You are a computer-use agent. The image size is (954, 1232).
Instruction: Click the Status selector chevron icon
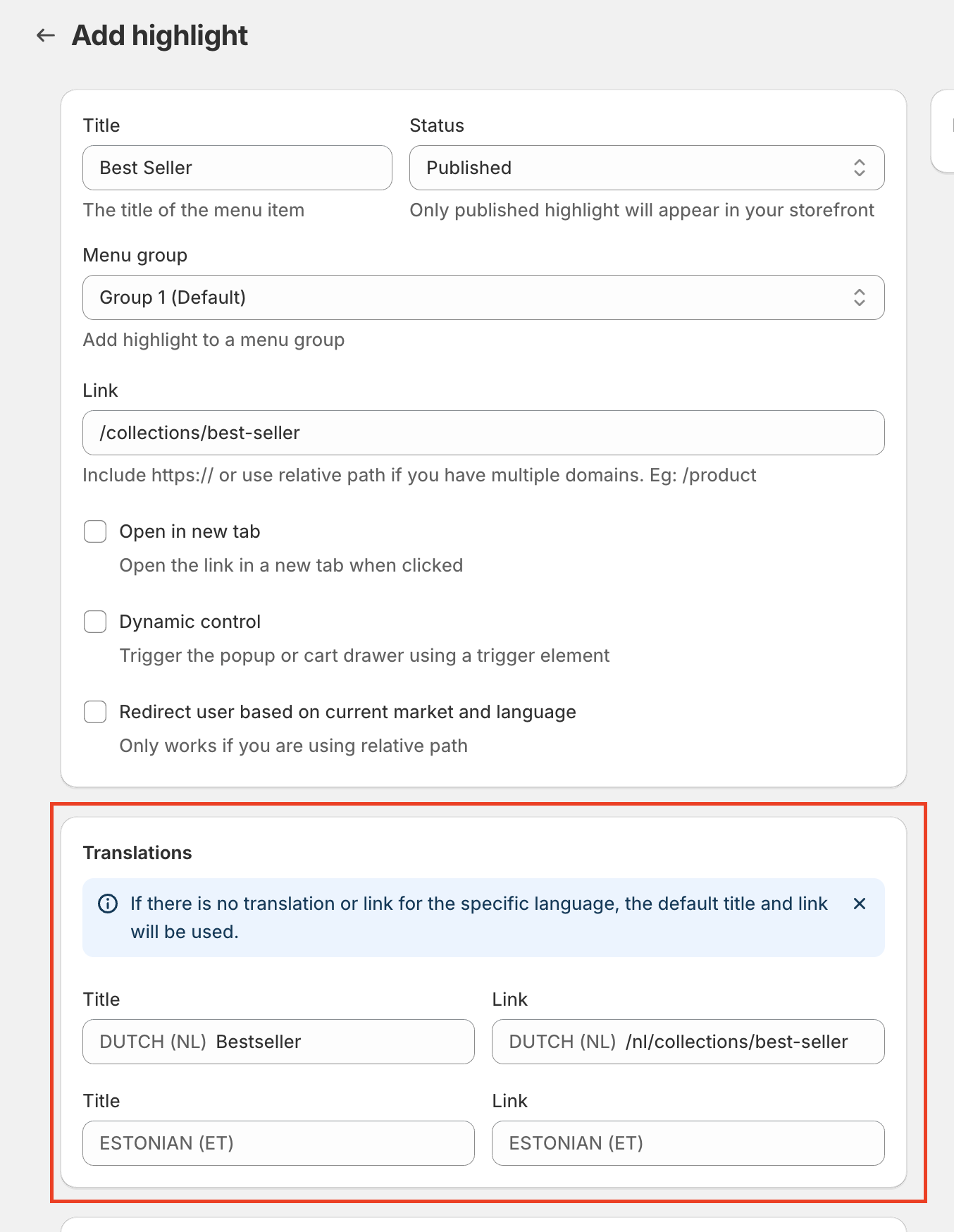pos(860,168)
